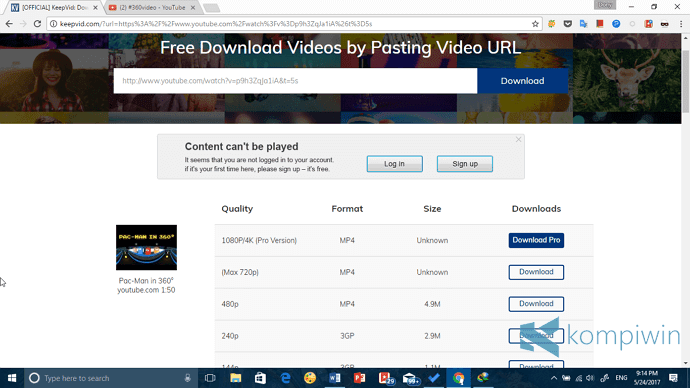Go back to the previous page
The width and height of the screenshot is (690, 388).
tap(9, 24)
